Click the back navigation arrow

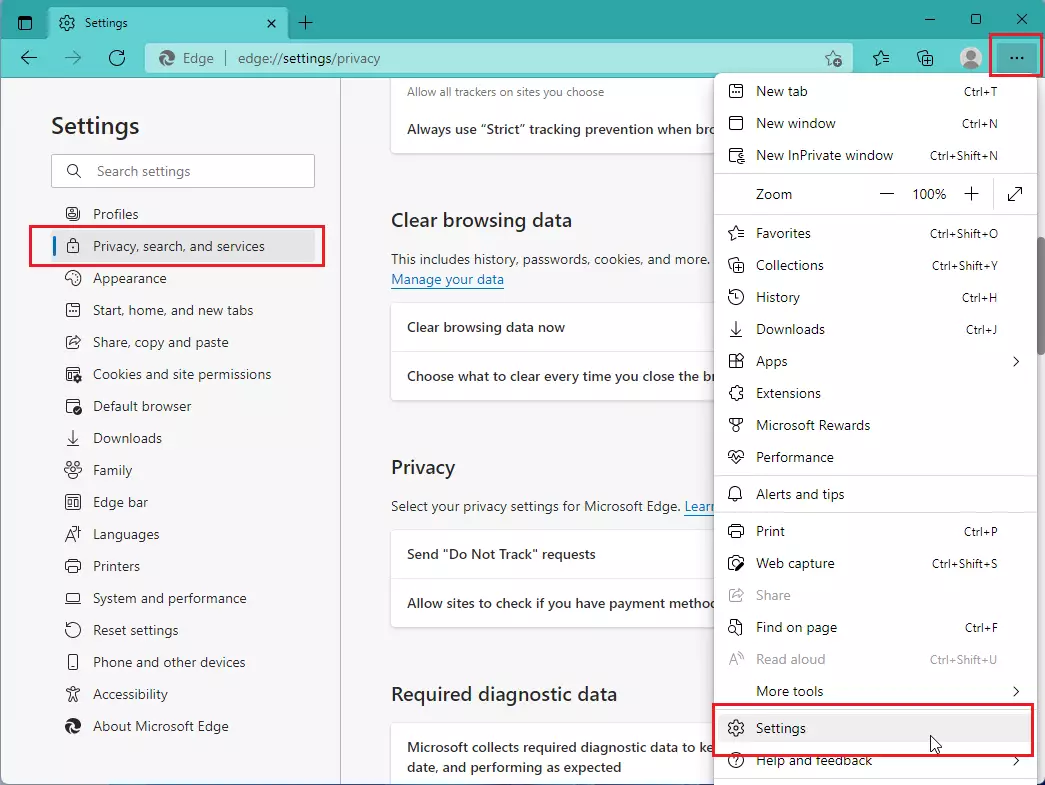(x=29, y=58)
